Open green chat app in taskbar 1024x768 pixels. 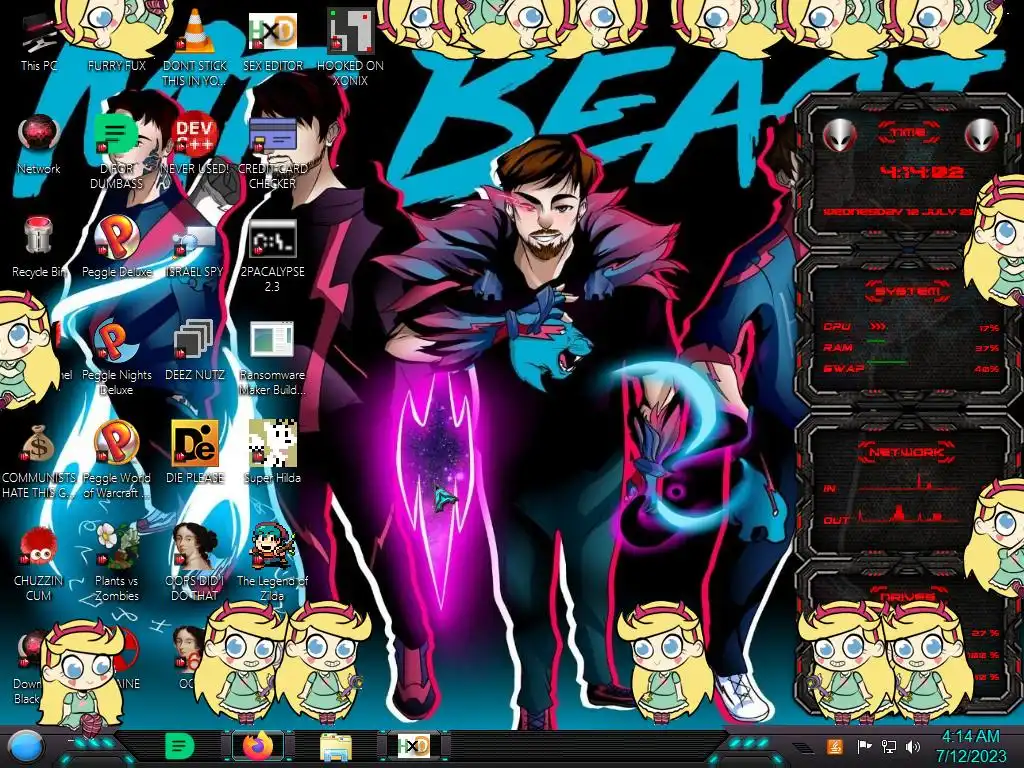[x=179, y=746]
